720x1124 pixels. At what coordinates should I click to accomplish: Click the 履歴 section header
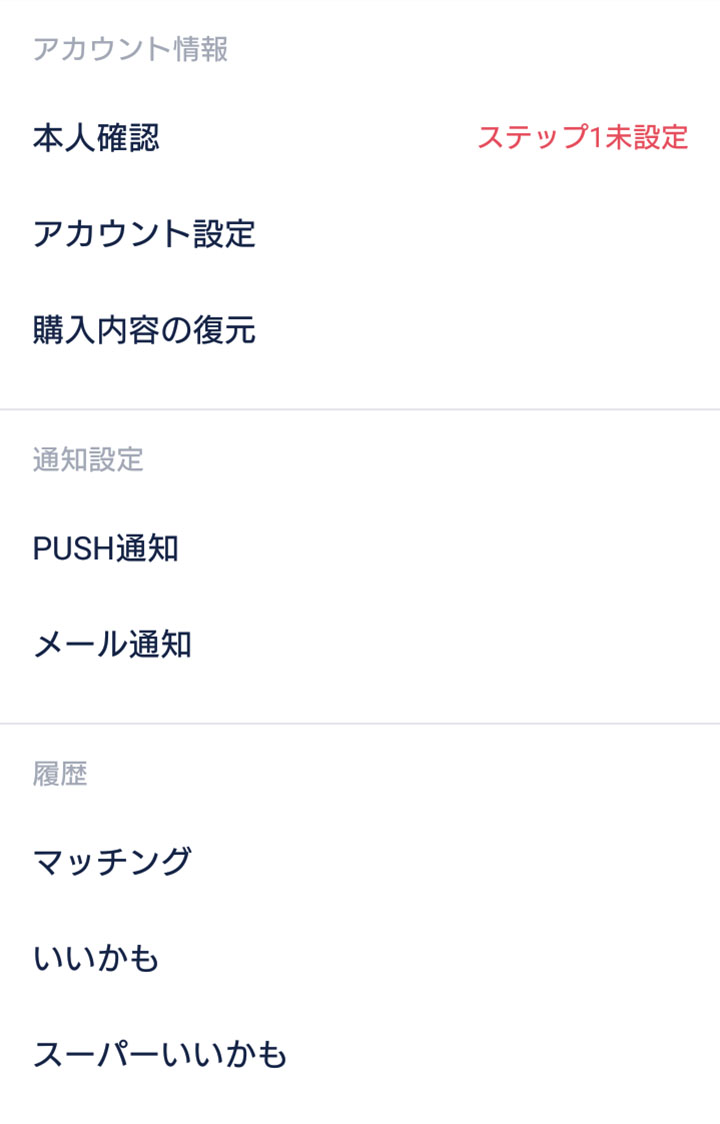coord(60,774)
